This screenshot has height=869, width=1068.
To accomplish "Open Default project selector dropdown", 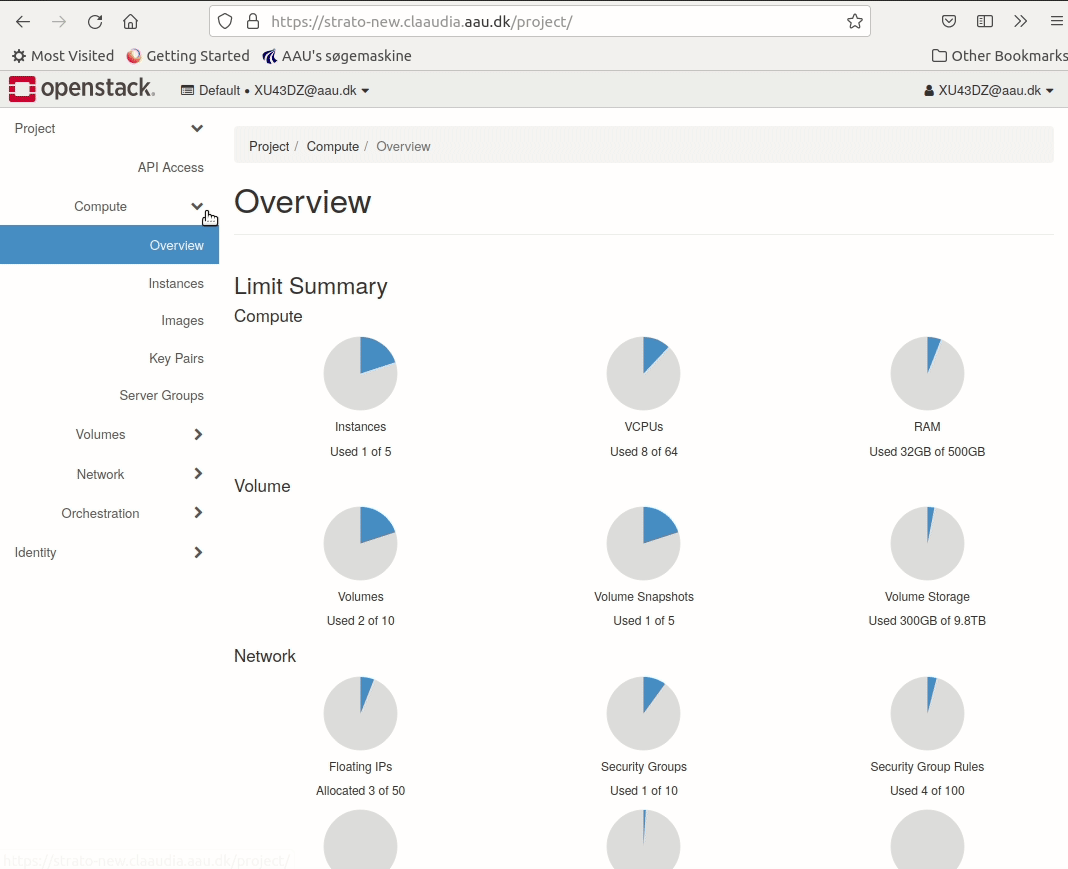I will point(275,90).
